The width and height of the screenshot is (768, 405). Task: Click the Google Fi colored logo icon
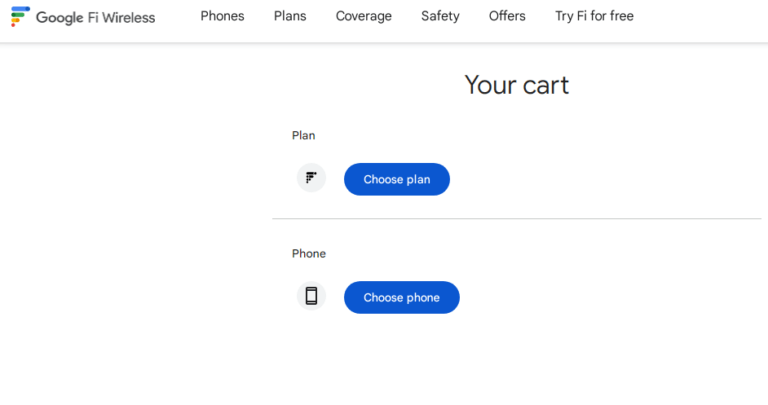[20, 16]
